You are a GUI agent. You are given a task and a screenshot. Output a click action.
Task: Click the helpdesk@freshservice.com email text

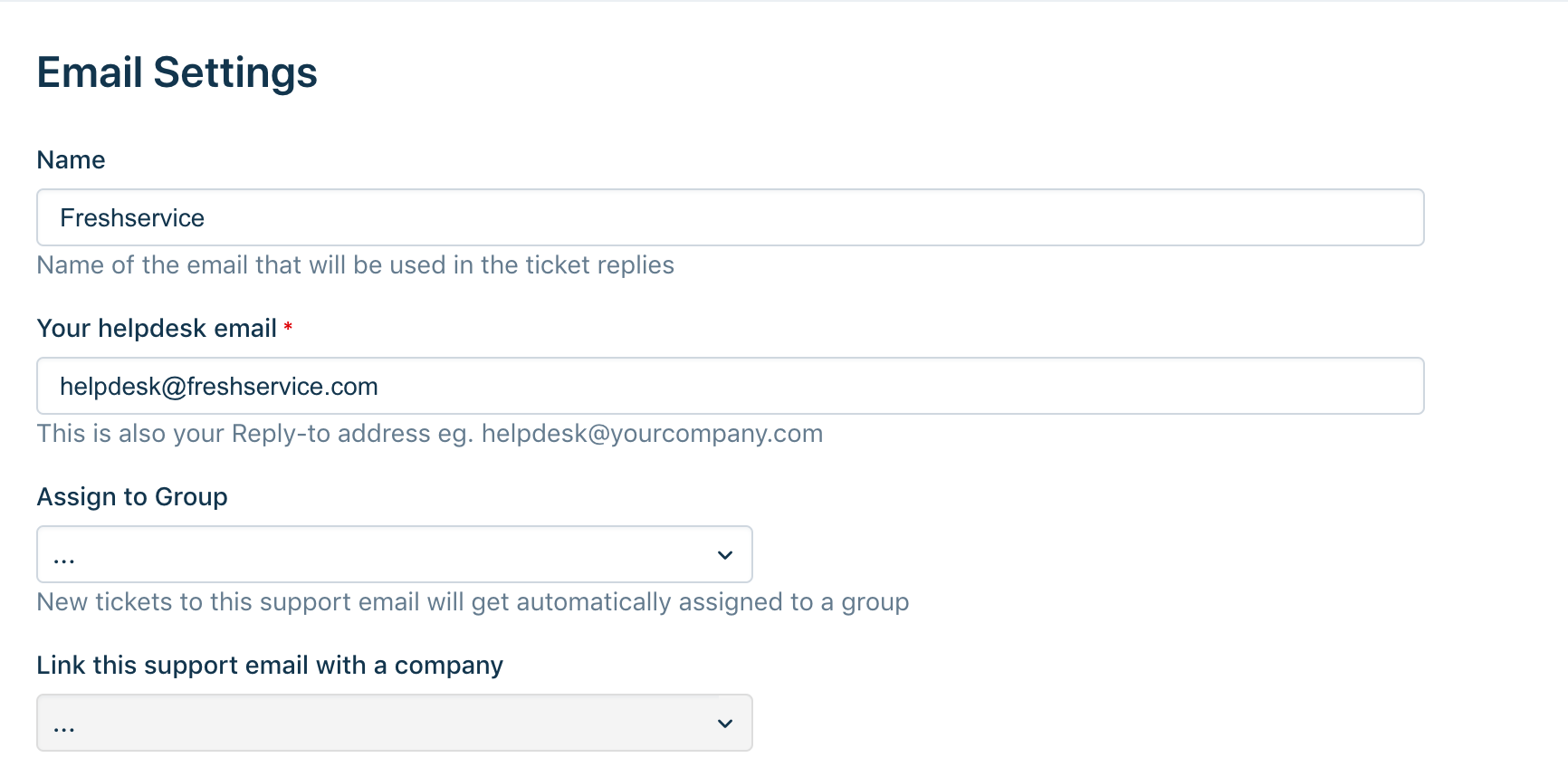point(219,387)
